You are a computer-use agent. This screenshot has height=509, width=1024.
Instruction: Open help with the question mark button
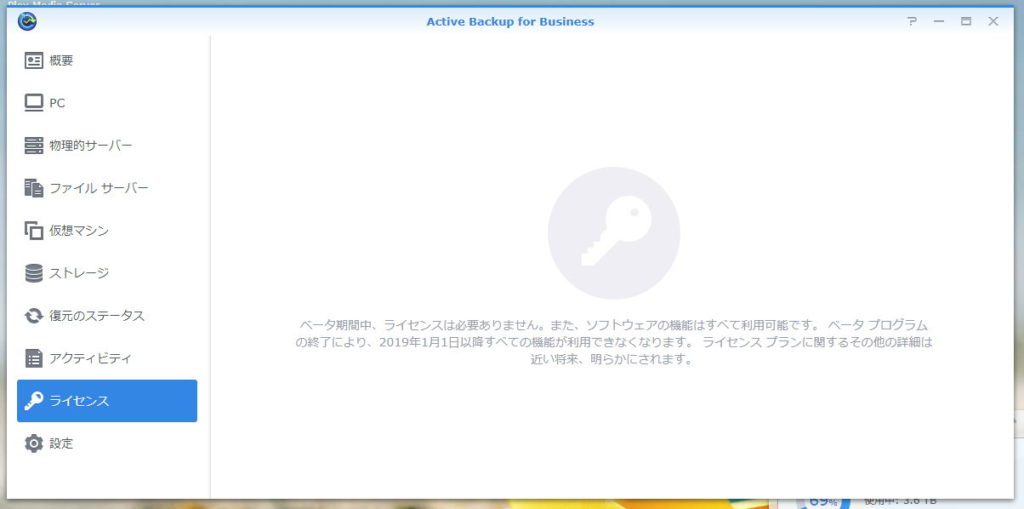coord(912,22)
